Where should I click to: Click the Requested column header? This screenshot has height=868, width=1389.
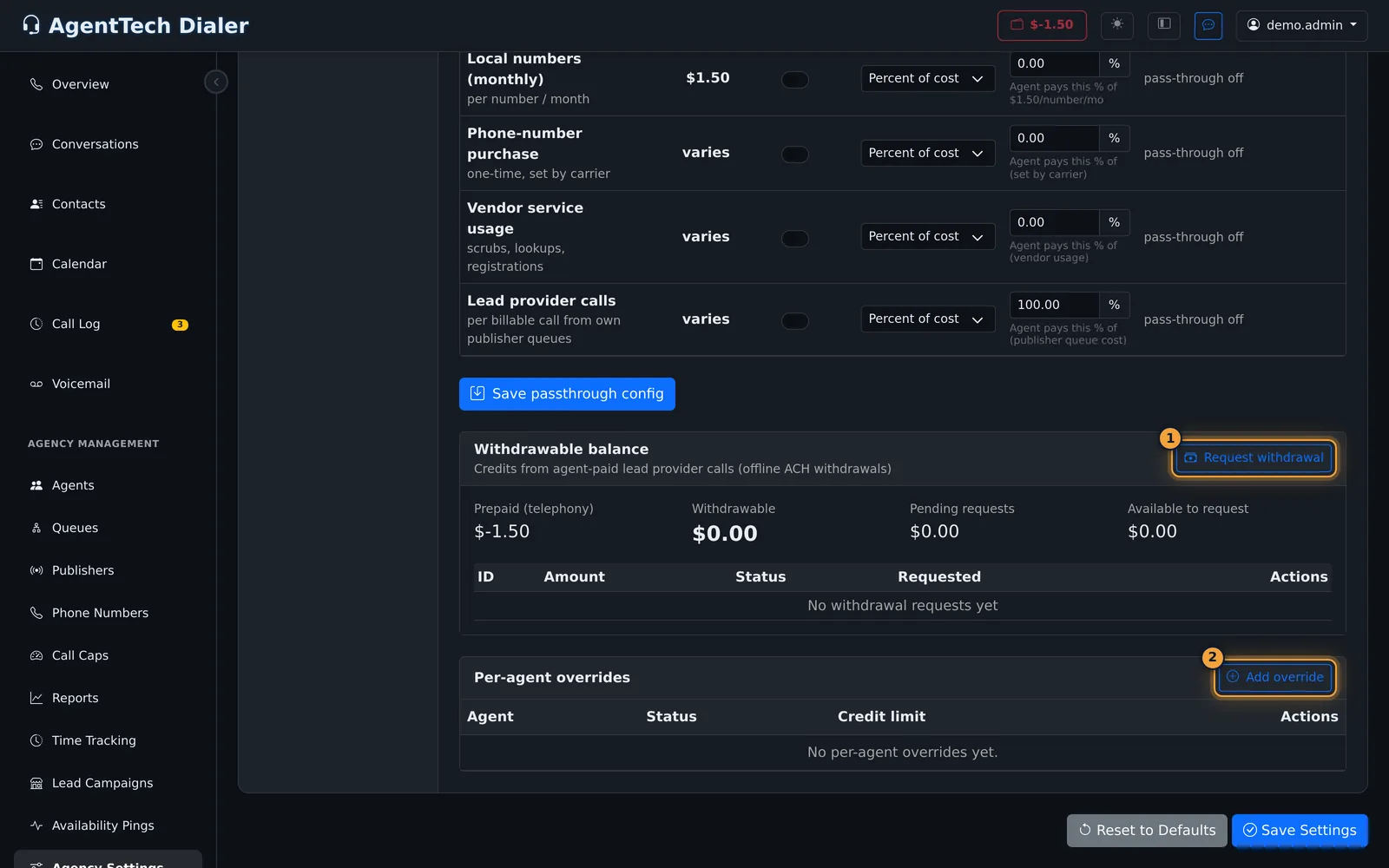point(939,577)
